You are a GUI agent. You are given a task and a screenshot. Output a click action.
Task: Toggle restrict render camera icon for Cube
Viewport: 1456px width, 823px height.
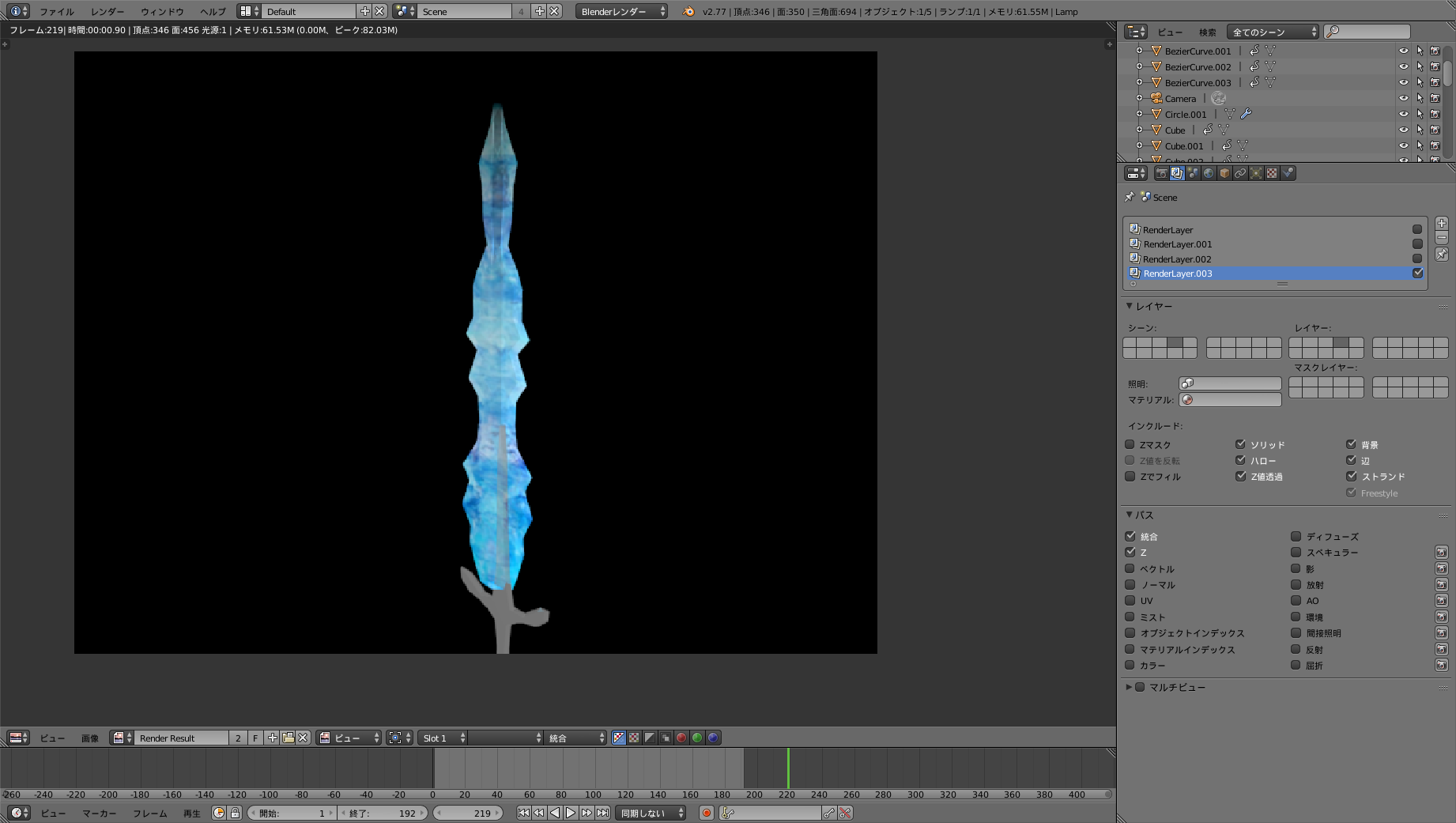[1435, 130]
